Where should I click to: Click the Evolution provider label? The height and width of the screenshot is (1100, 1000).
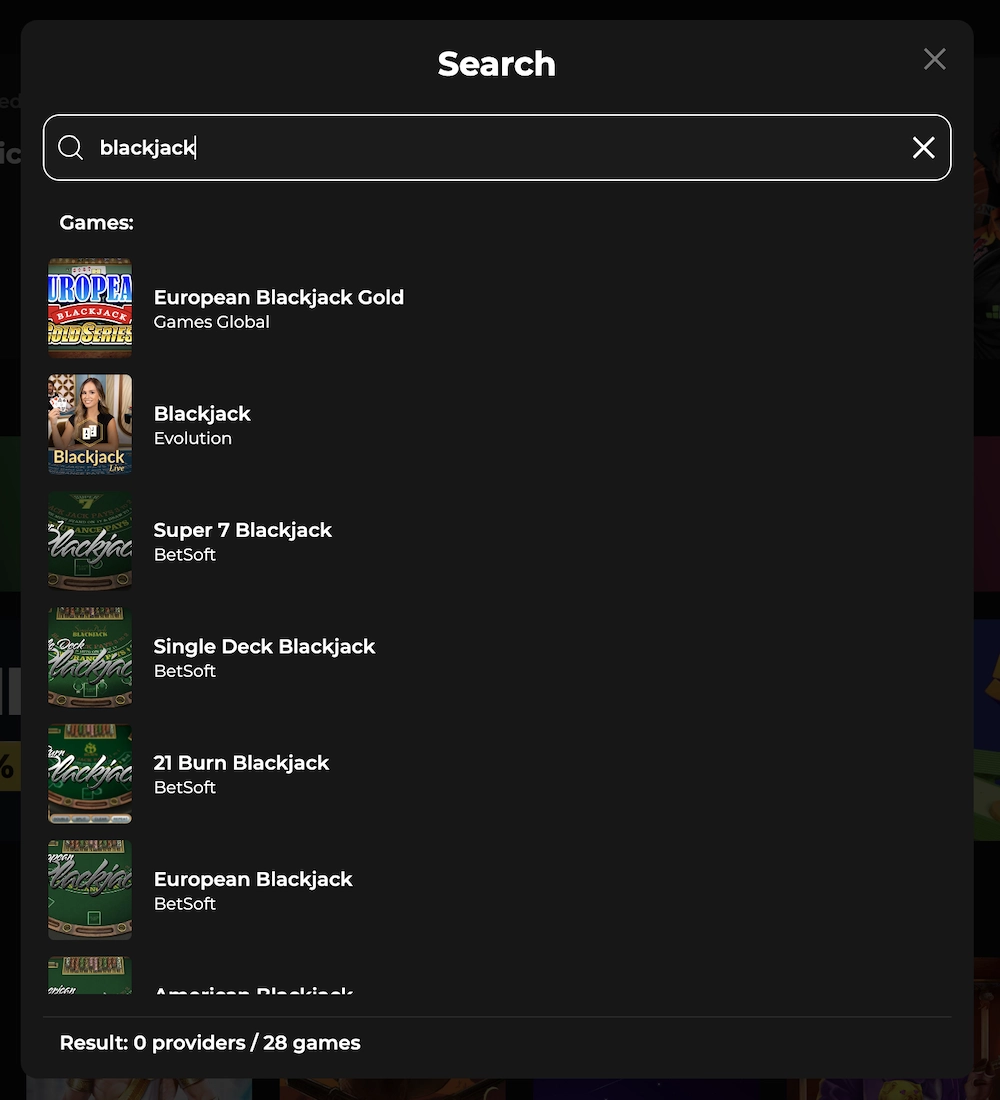pyautogui.click(x=192, y=438)
